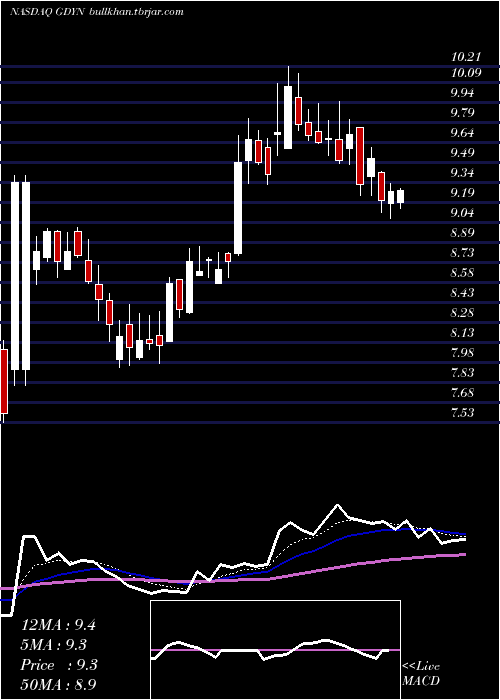The image size is (500, 700).
Task: Click the 8.28 price axis label
Action: point(462,312)
